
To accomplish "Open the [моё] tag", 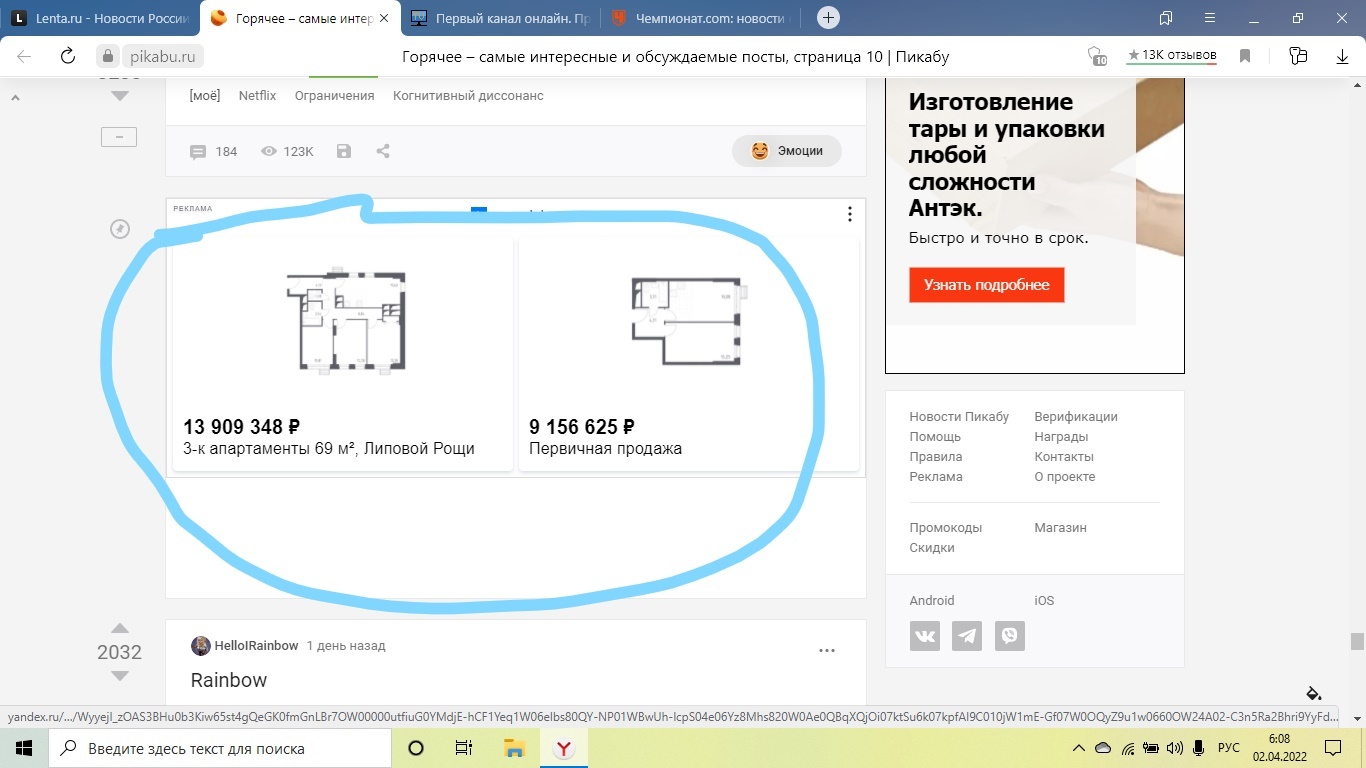I will tap(205, 96).
